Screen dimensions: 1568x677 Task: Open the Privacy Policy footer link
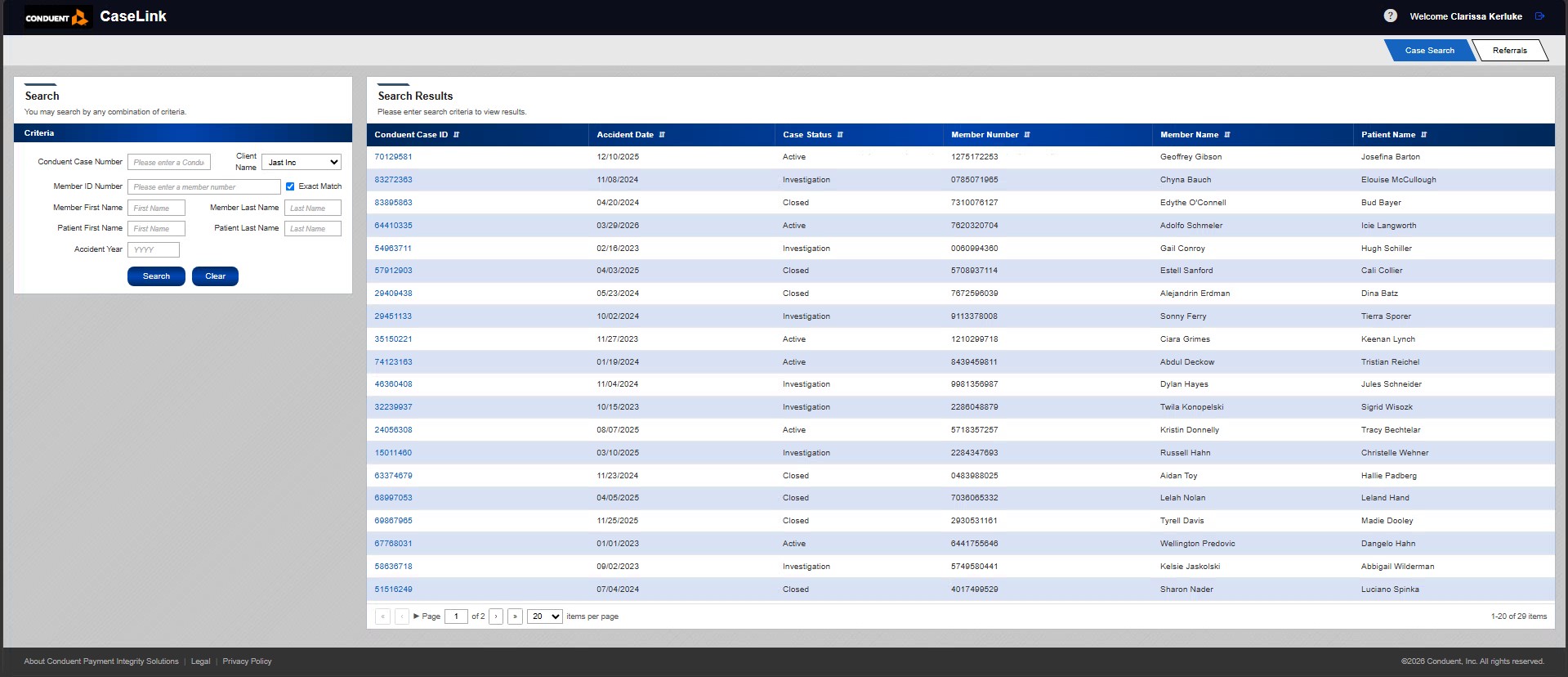click(x=247, y=661)
